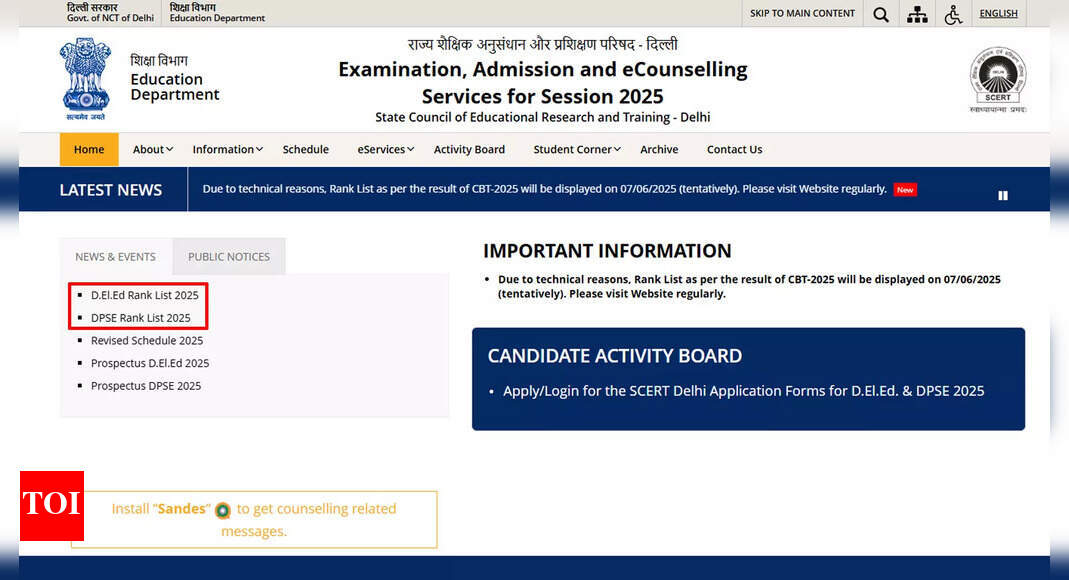
Task: Switch language via ENGLISH toggle link
Action: [x=998, y=14]
